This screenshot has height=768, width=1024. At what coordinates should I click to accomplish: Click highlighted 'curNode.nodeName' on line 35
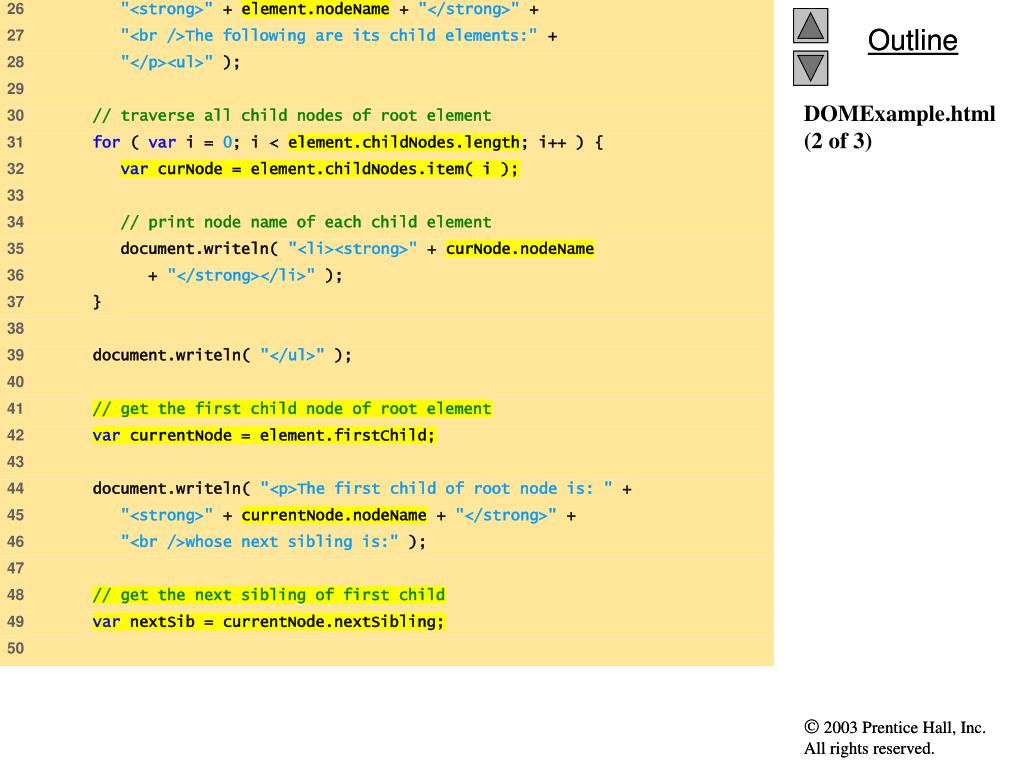(520, 248)
